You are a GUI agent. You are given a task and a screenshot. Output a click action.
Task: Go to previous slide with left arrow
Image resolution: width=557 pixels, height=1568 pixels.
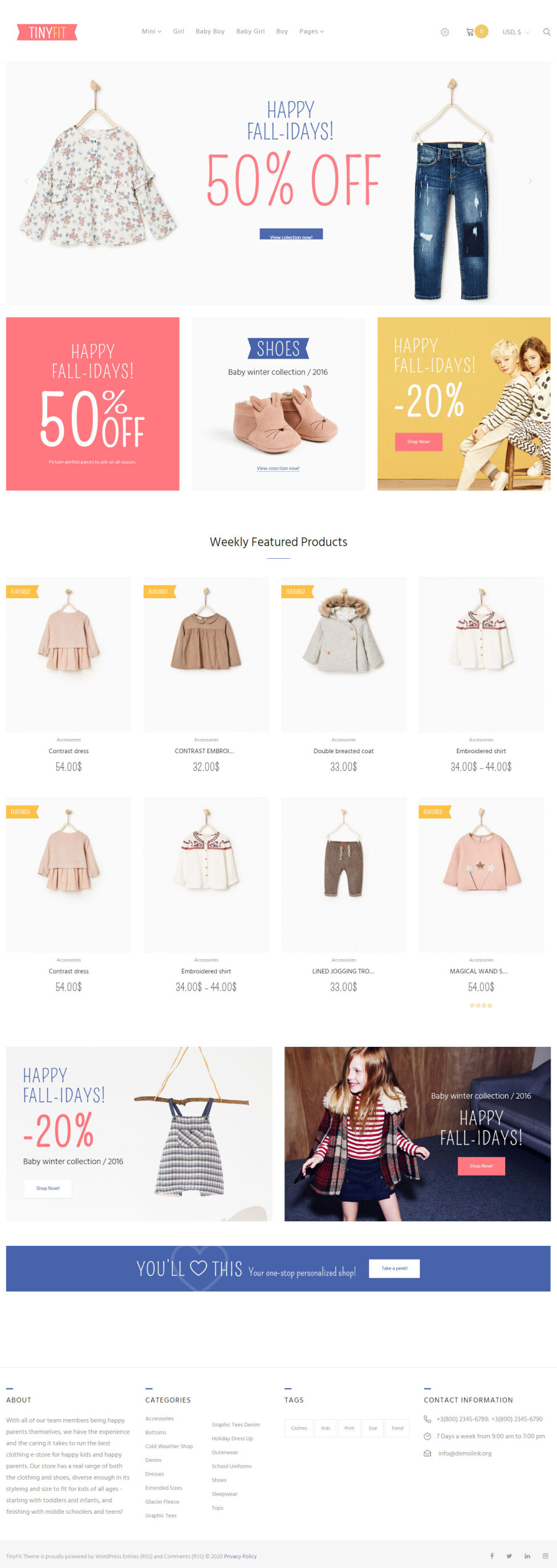pos(26,181)
